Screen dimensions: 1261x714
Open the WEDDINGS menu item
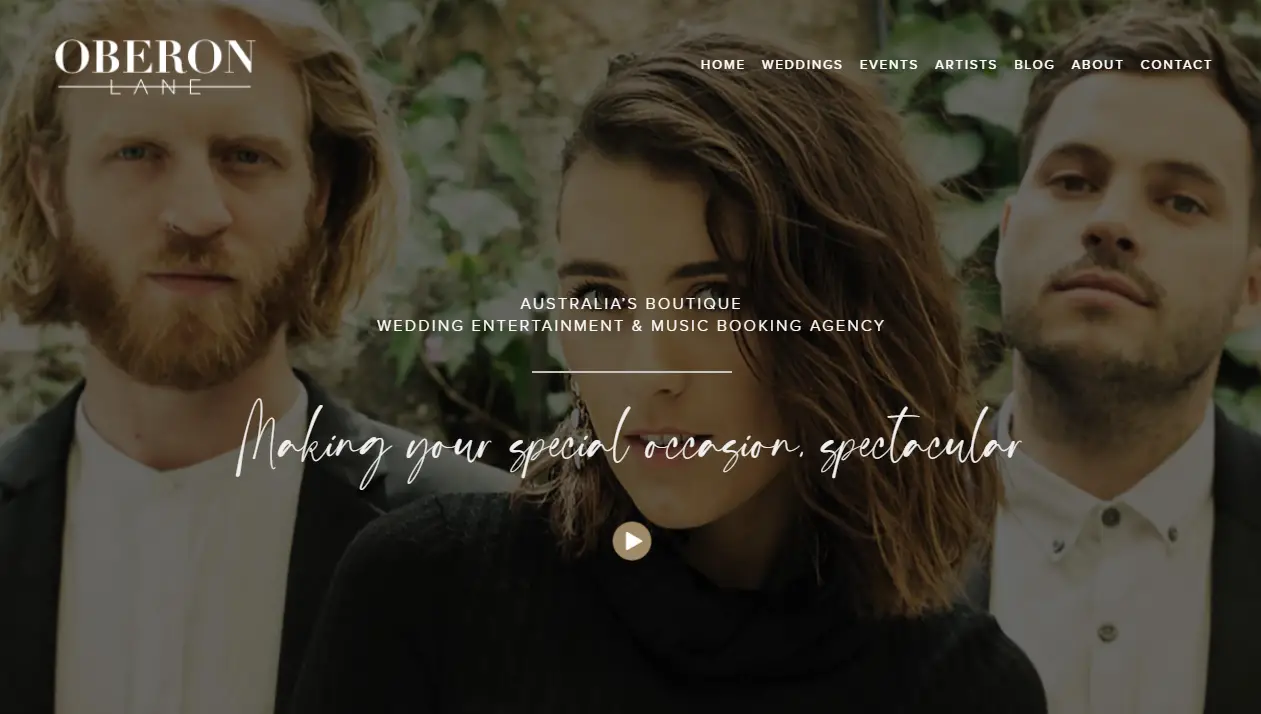click(802, 64)
